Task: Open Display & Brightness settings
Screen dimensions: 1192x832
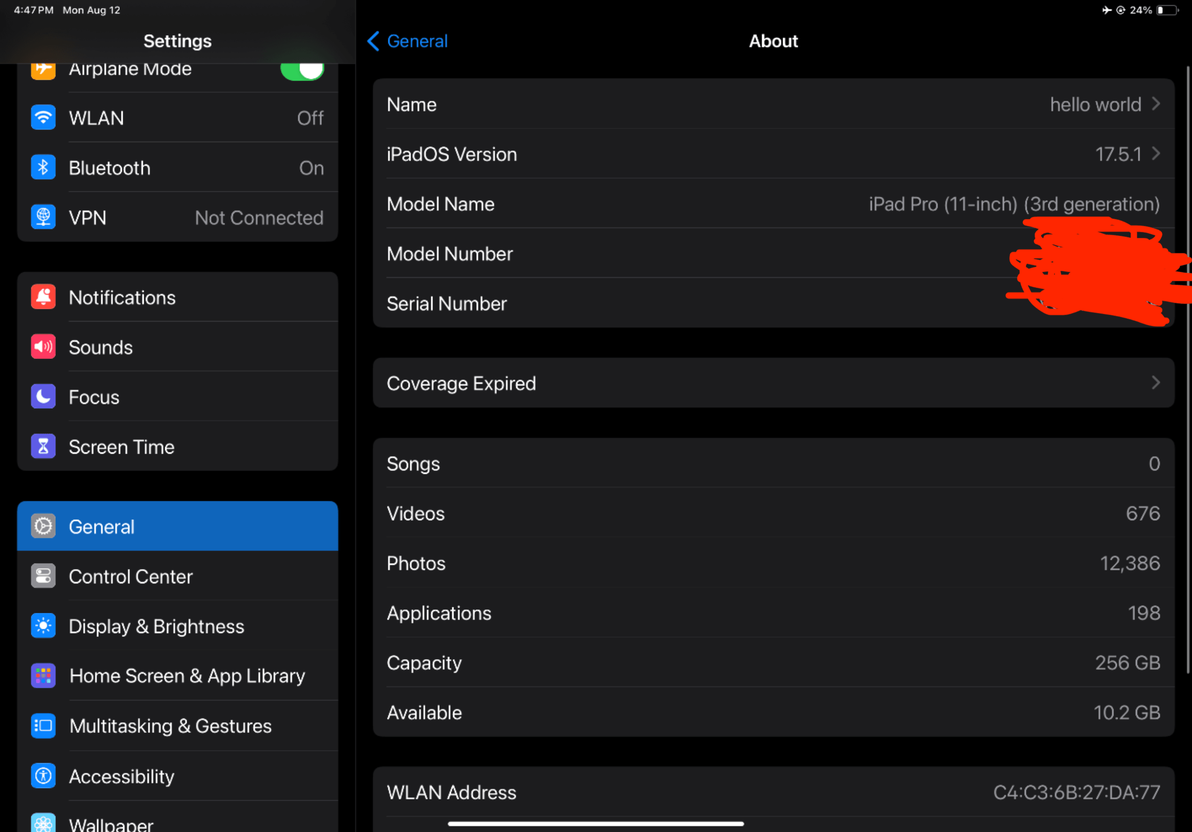Action: click(177, 627)
